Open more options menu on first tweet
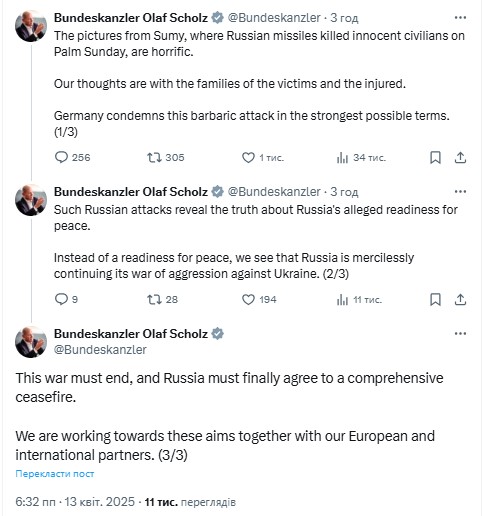Viewport: 484px width, 516px height. pos(460,18)
